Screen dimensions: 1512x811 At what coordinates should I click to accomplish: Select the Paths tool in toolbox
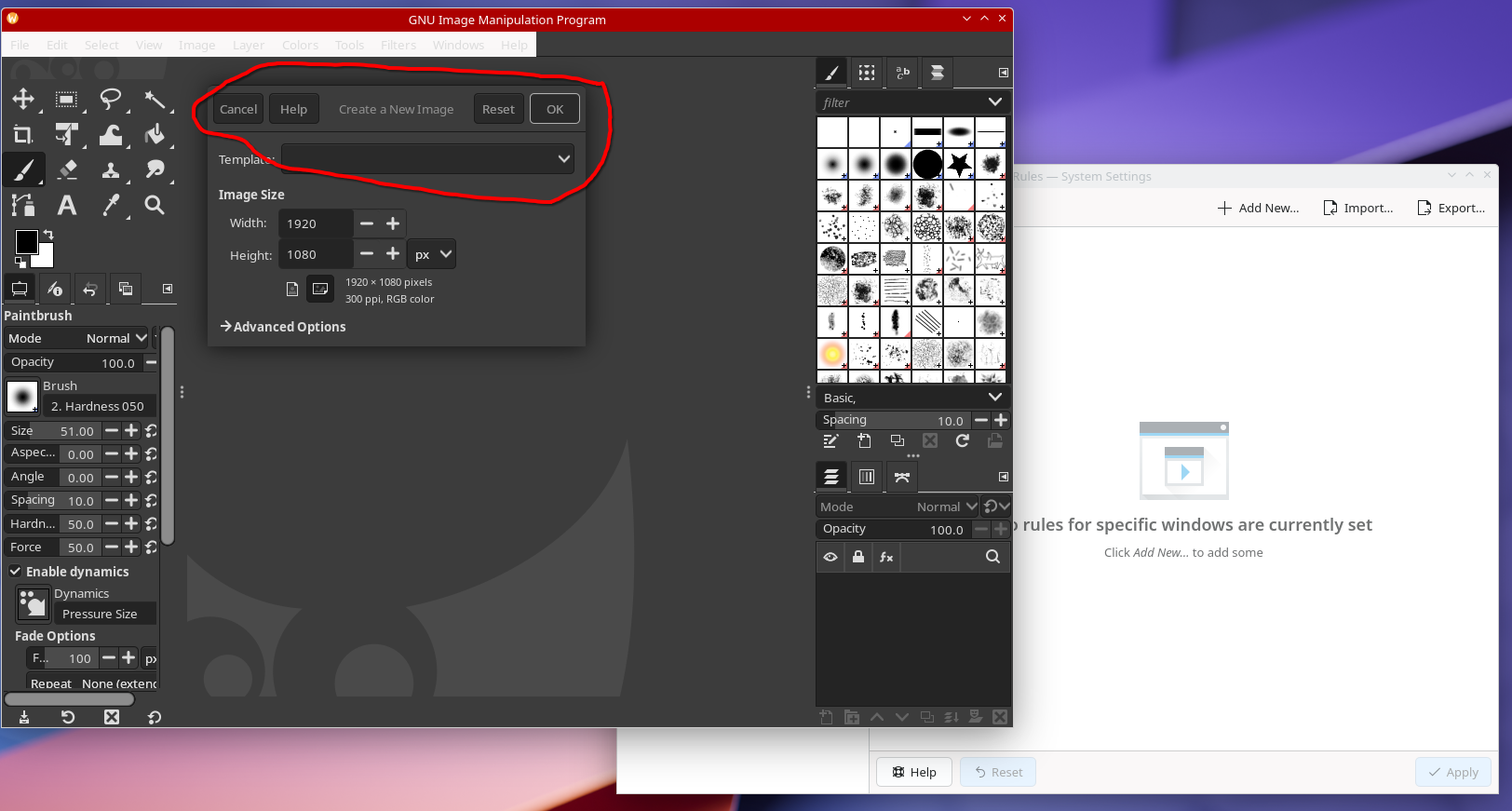23,206
